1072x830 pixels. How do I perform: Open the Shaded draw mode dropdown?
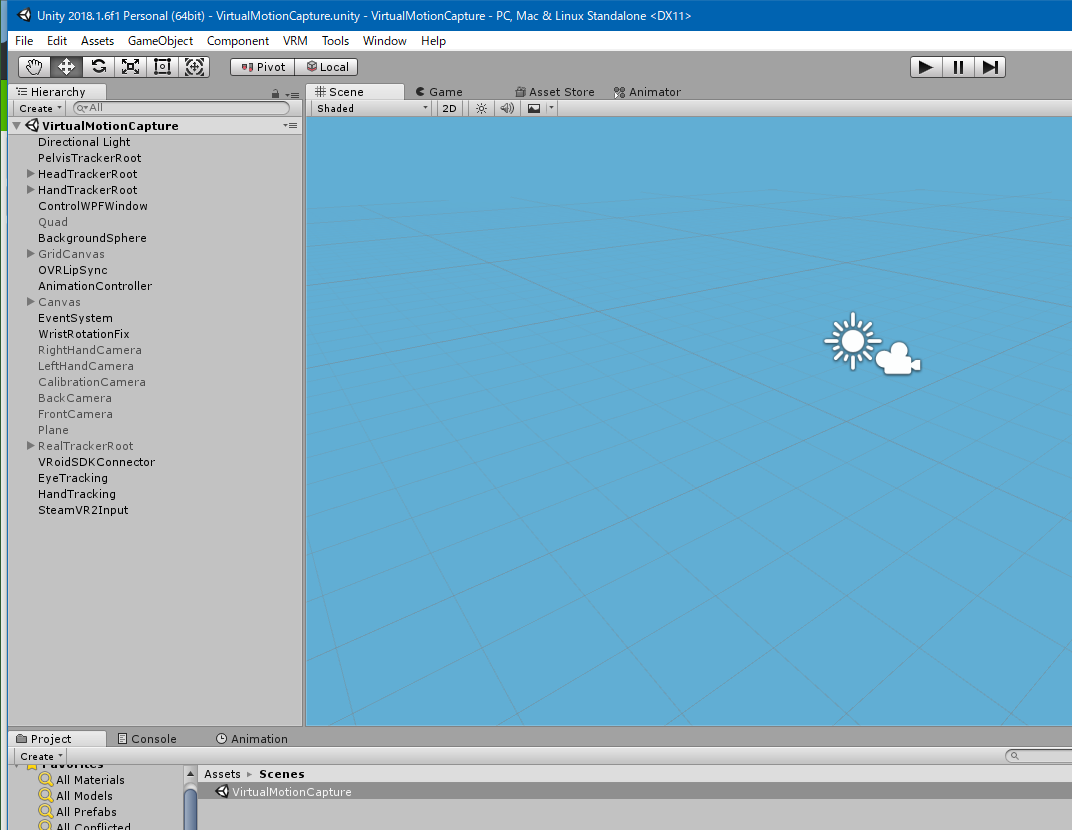point(373,108)
